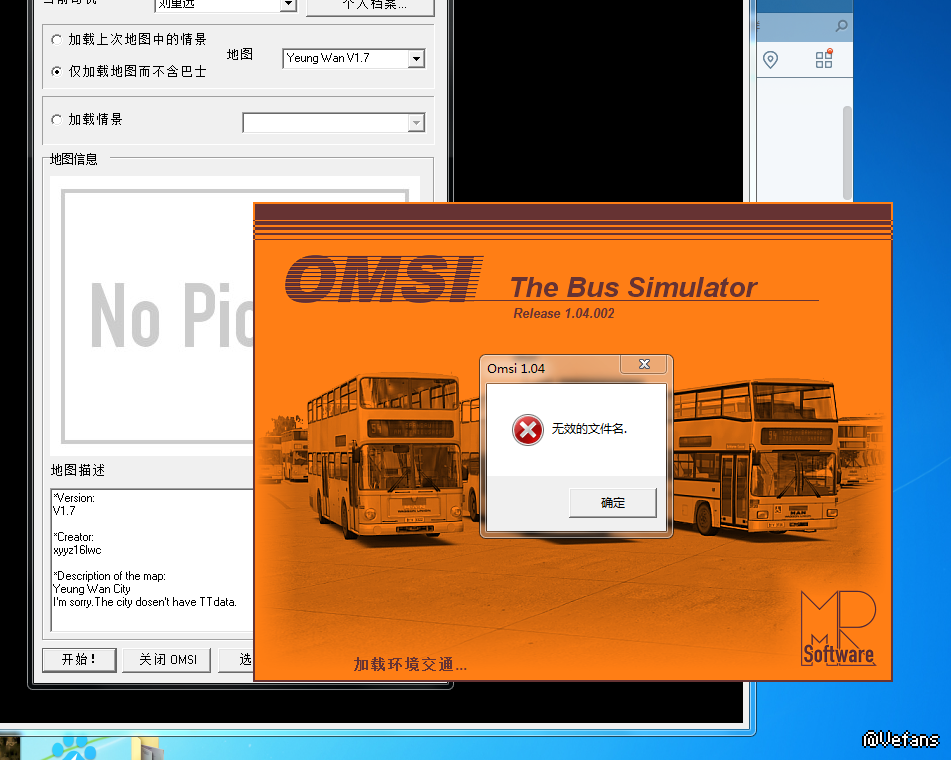Click the 开始! start button
The height and width of the screenshot is (760, 951).
click(79, 660)
